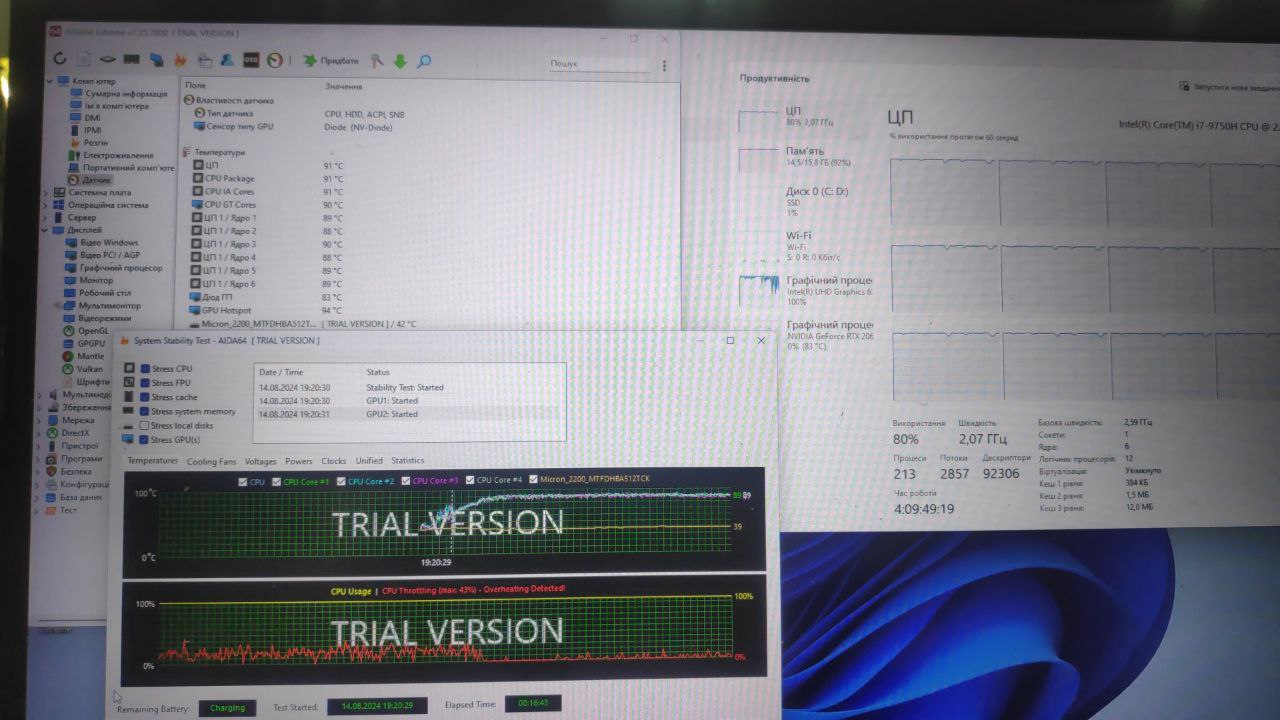This screenshot has height=720, width=1280.
Task: Open the three-dot menu beside the search field
Action: click(664, 65)
